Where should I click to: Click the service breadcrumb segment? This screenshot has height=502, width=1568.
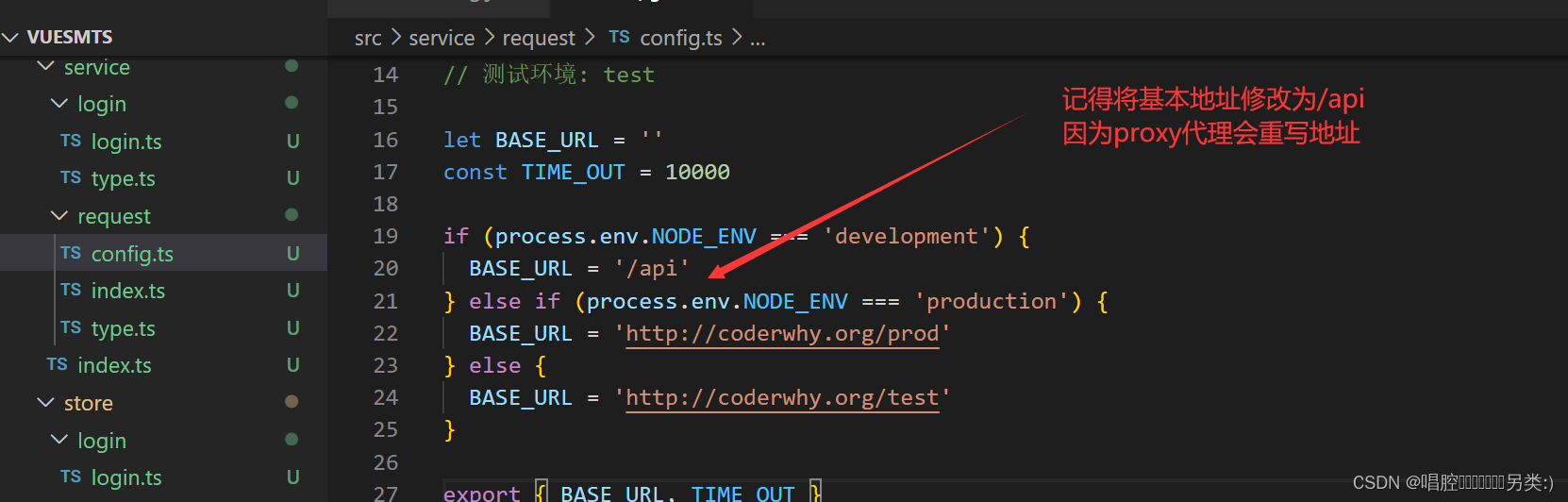tap(442, 38)
